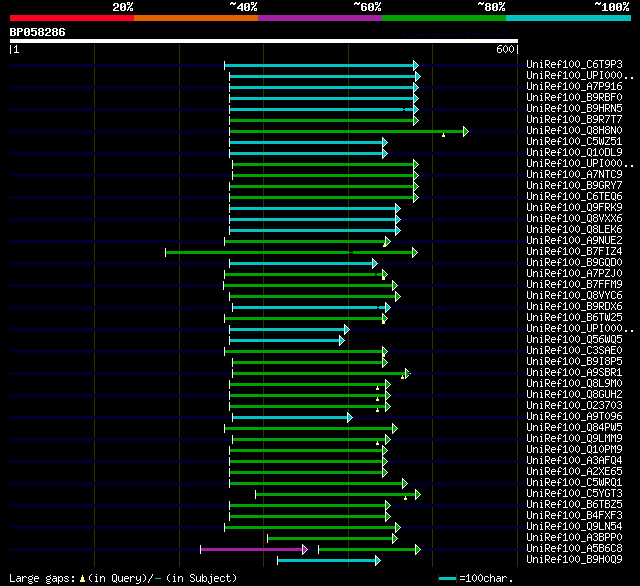Select the UniRef100_O23703 label
Viewport: 640px width, 586px height.
pos(574,406)
